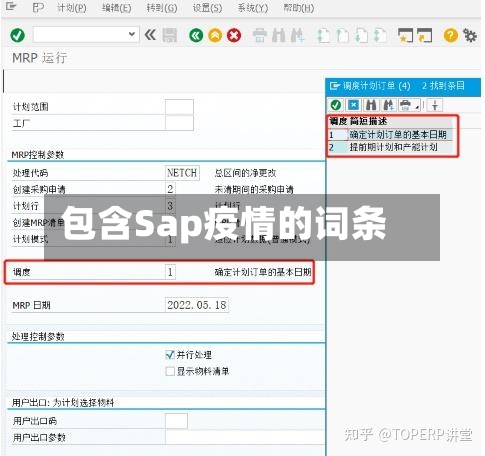Click the MRP 日期 field 2022.05.18
The width and height of the screenshot is (485, 456).
(197, 305)
